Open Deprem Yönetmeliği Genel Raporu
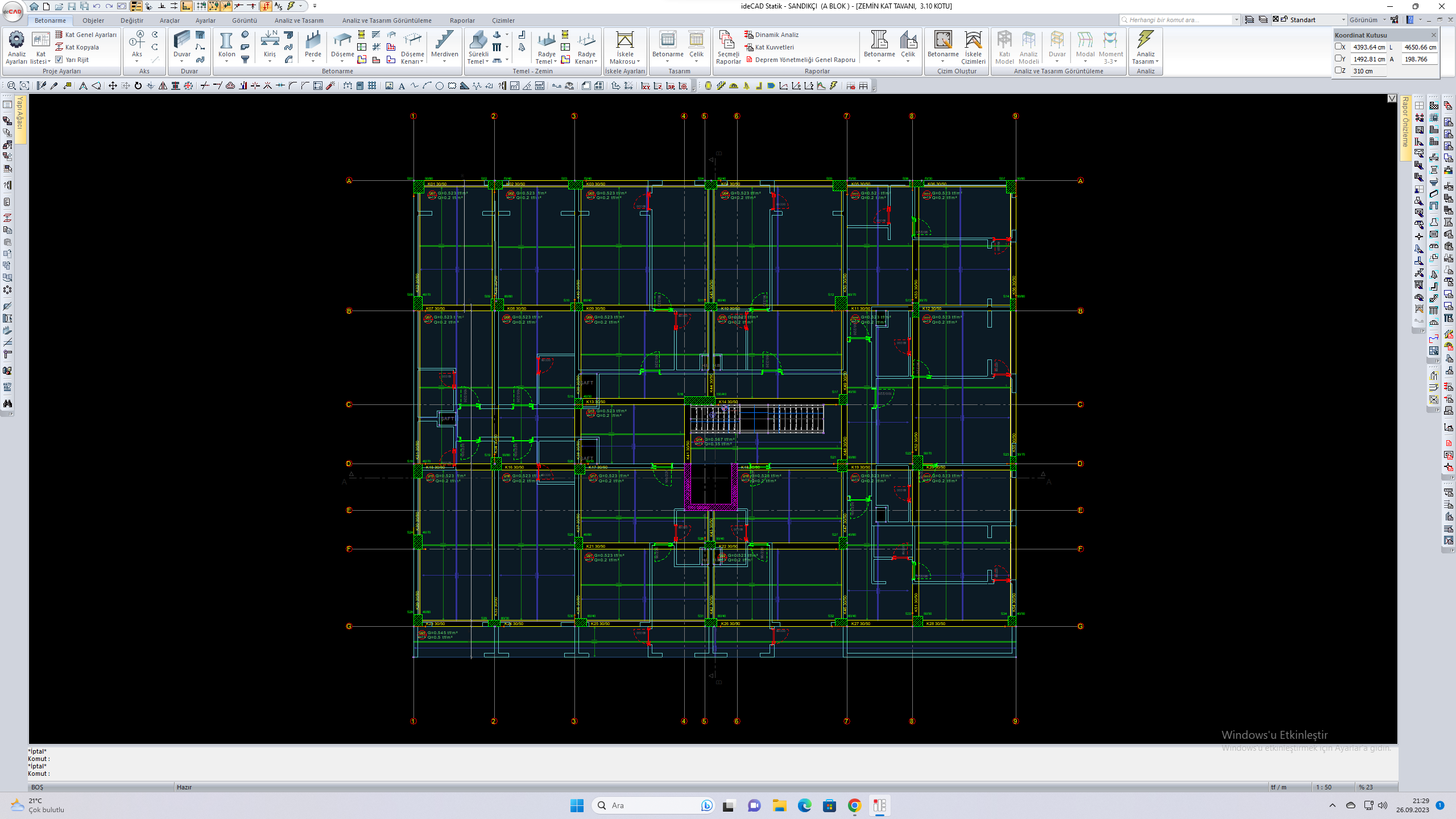1456x819 pixels. [x=800, y=60]
